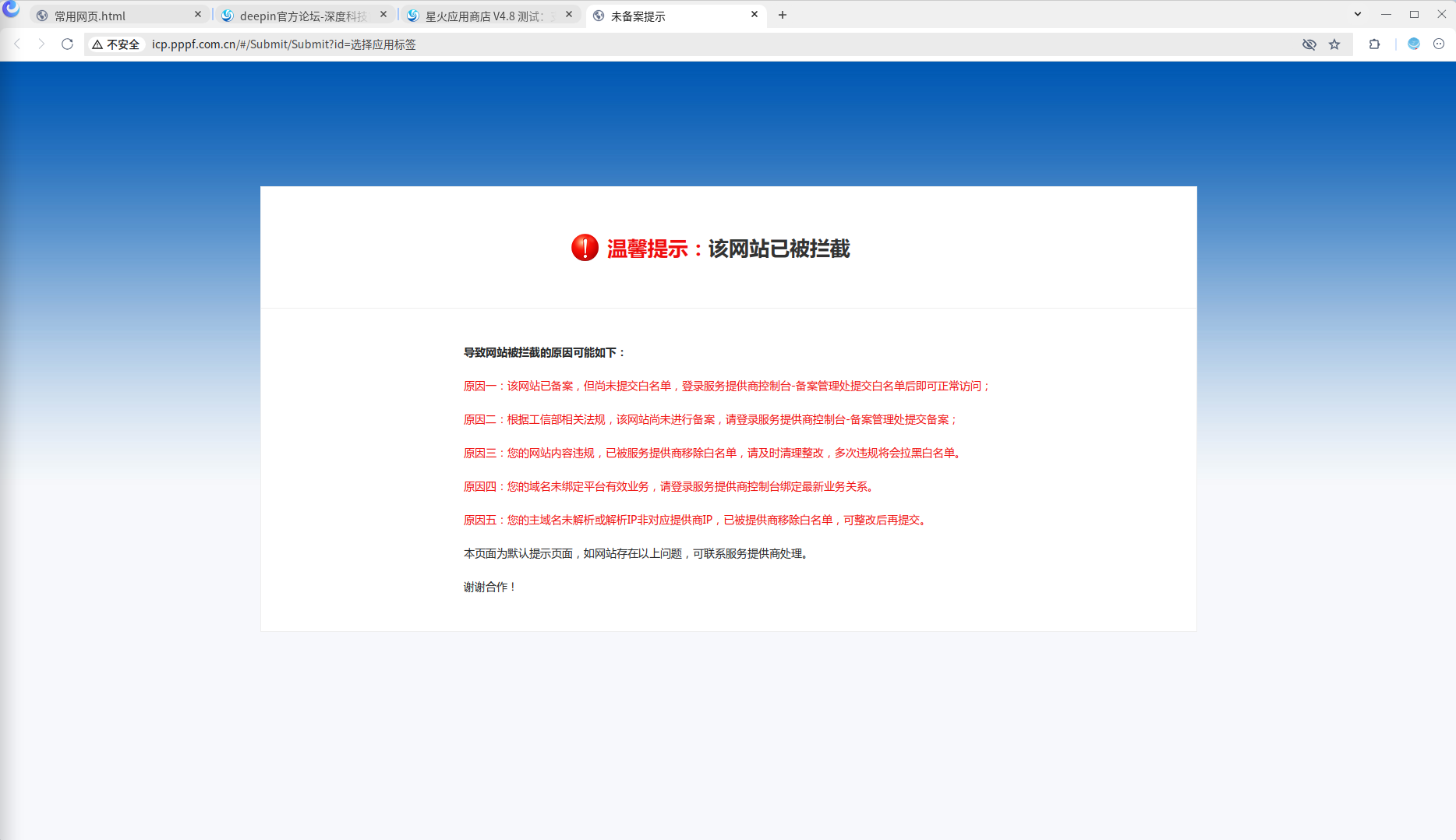Bookmark this page with the star icon
The width and height of the screenshot is (1456, 840).
(x=1334, y=44)
